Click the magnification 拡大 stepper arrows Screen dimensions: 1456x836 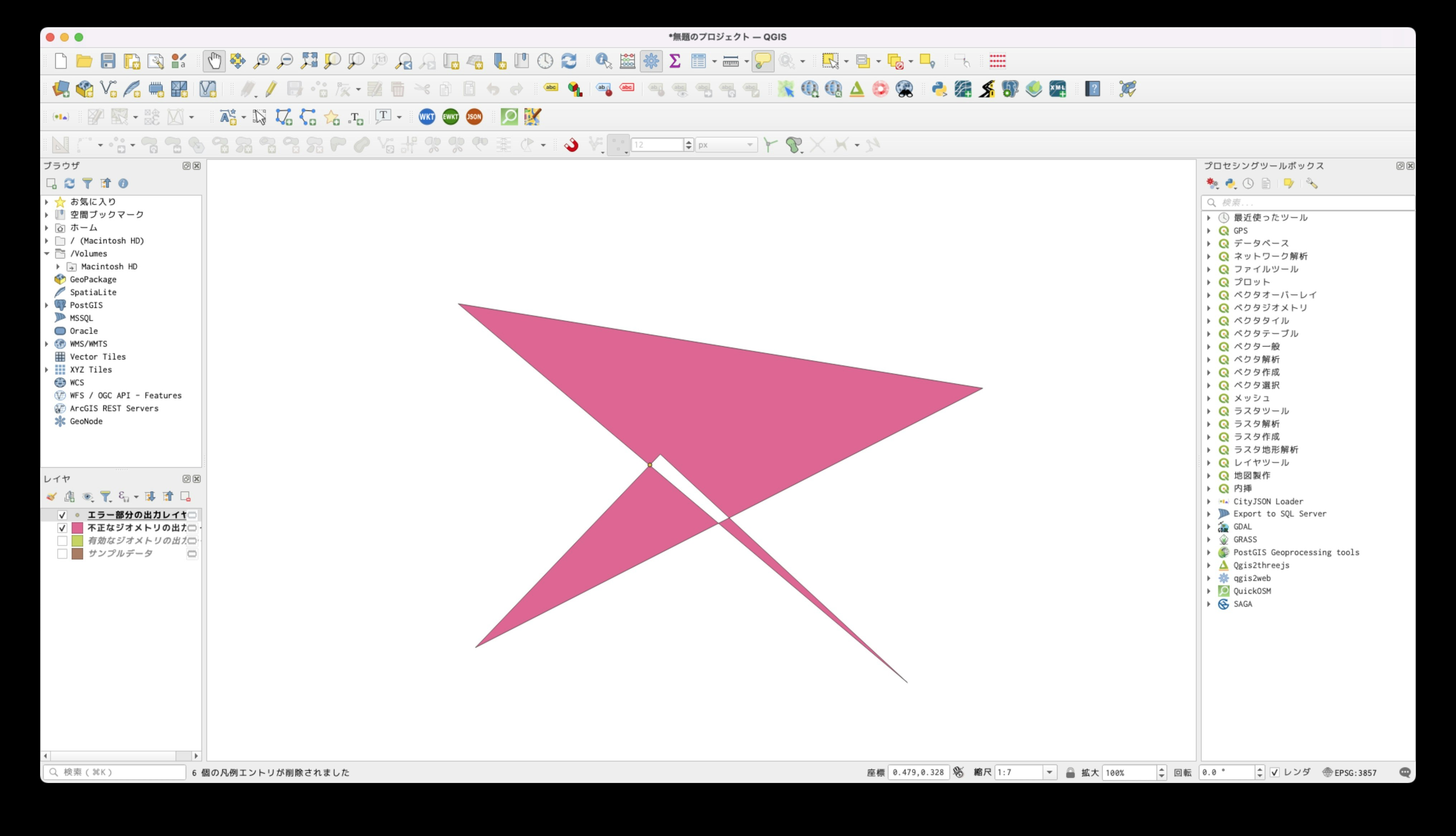point(1161,772)
